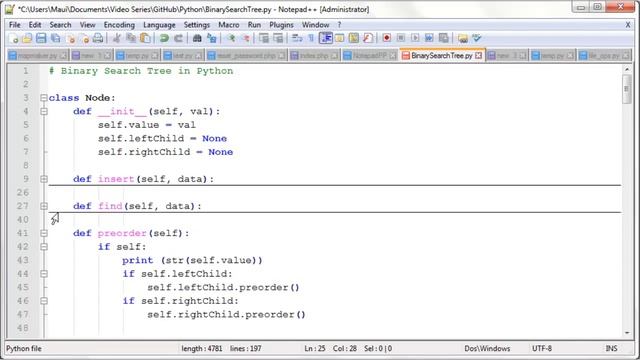Print the document using the Print icon

coord(98,38)
